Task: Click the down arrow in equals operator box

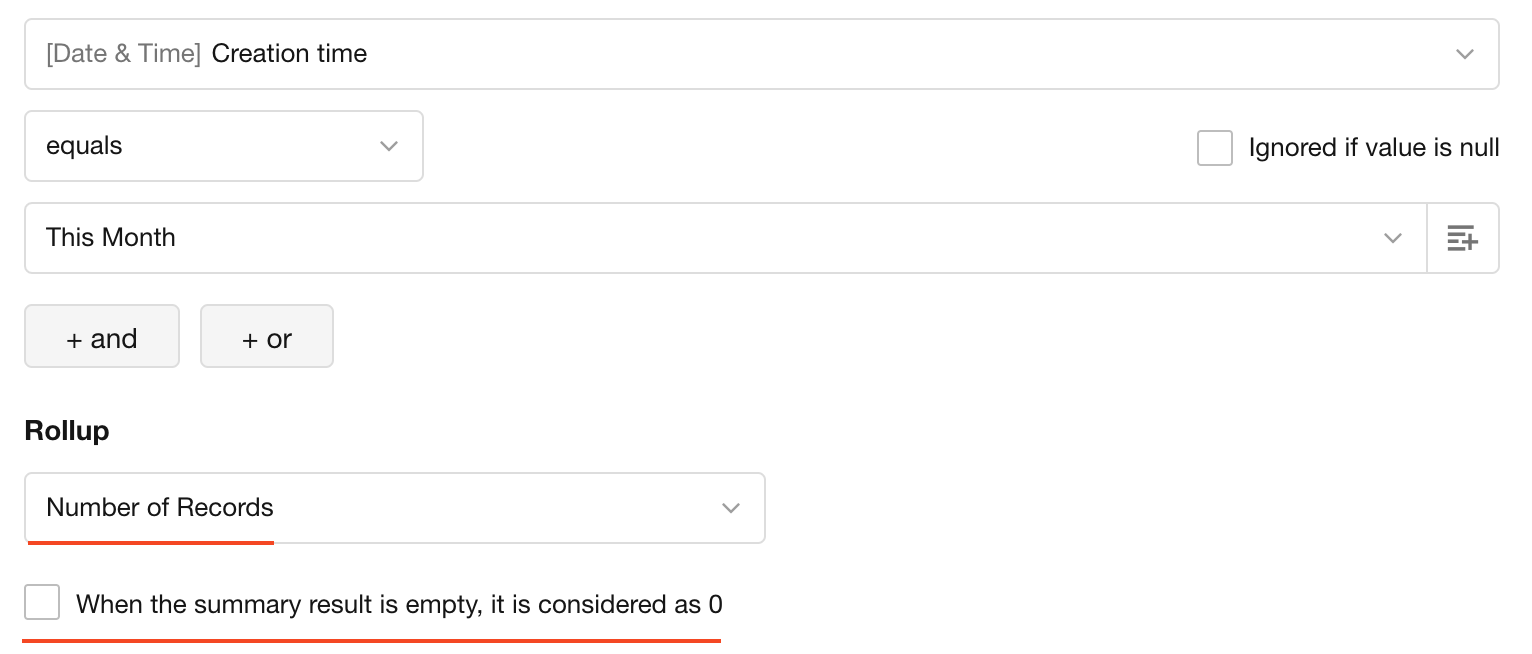Action: 389,146
